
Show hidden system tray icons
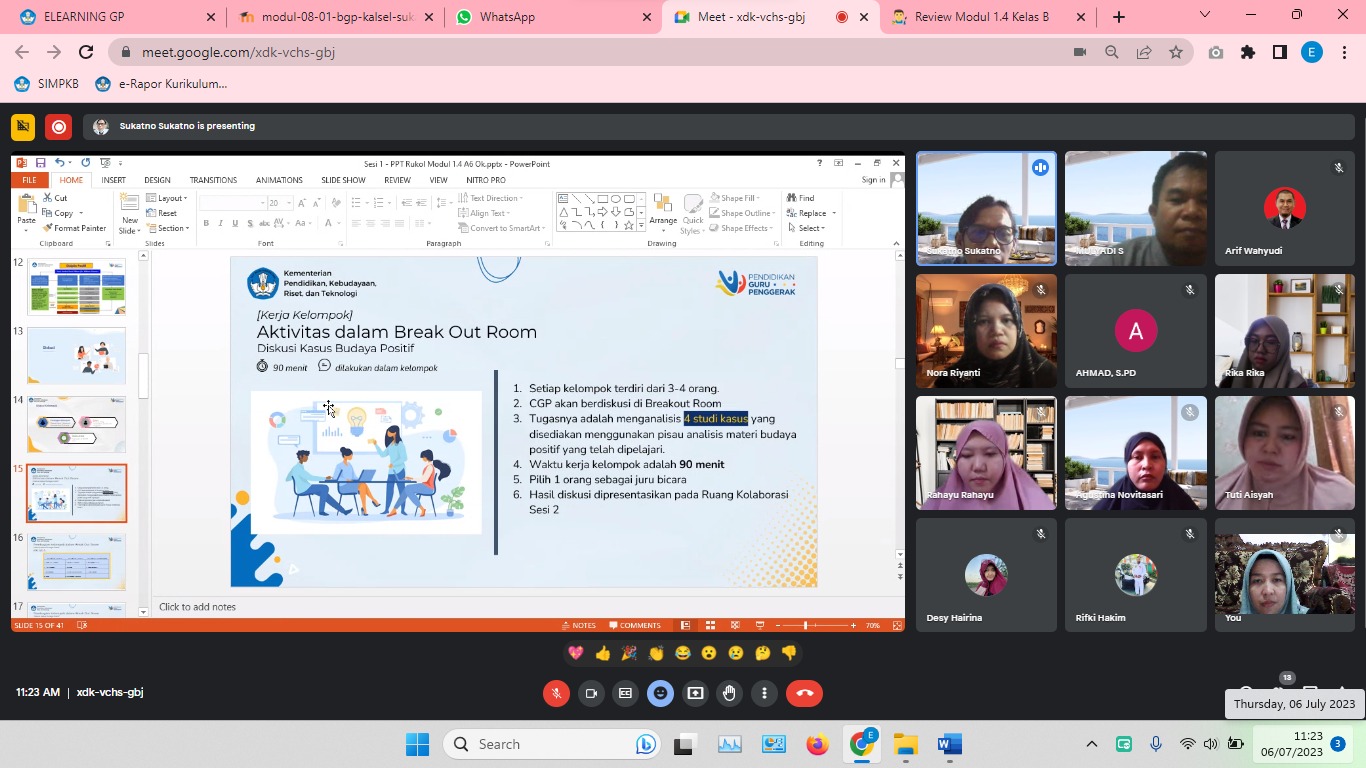pyautogui.click(x=1092, y=744)
